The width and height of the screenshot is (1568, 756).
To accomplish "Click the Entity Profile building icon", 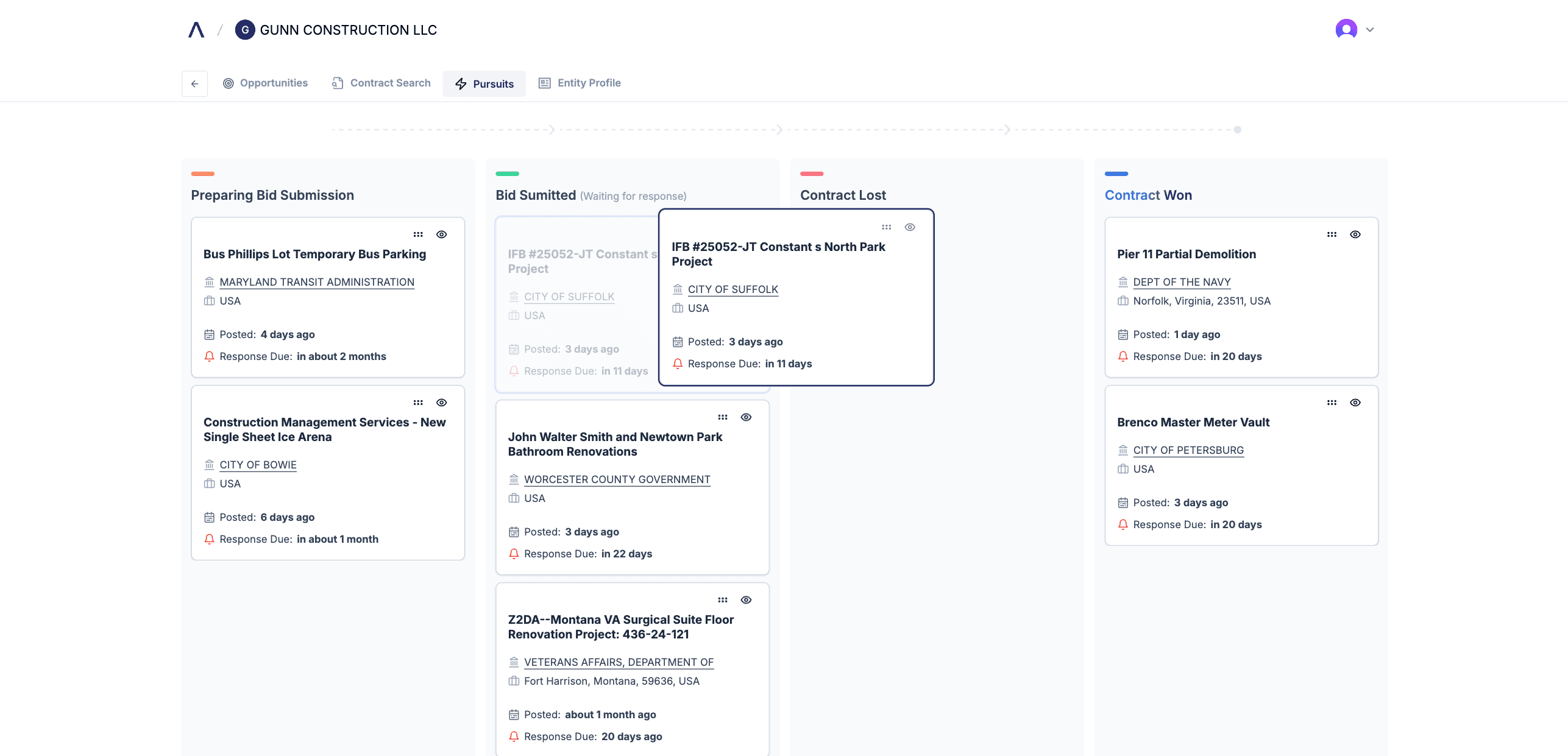I will (544, 83).
